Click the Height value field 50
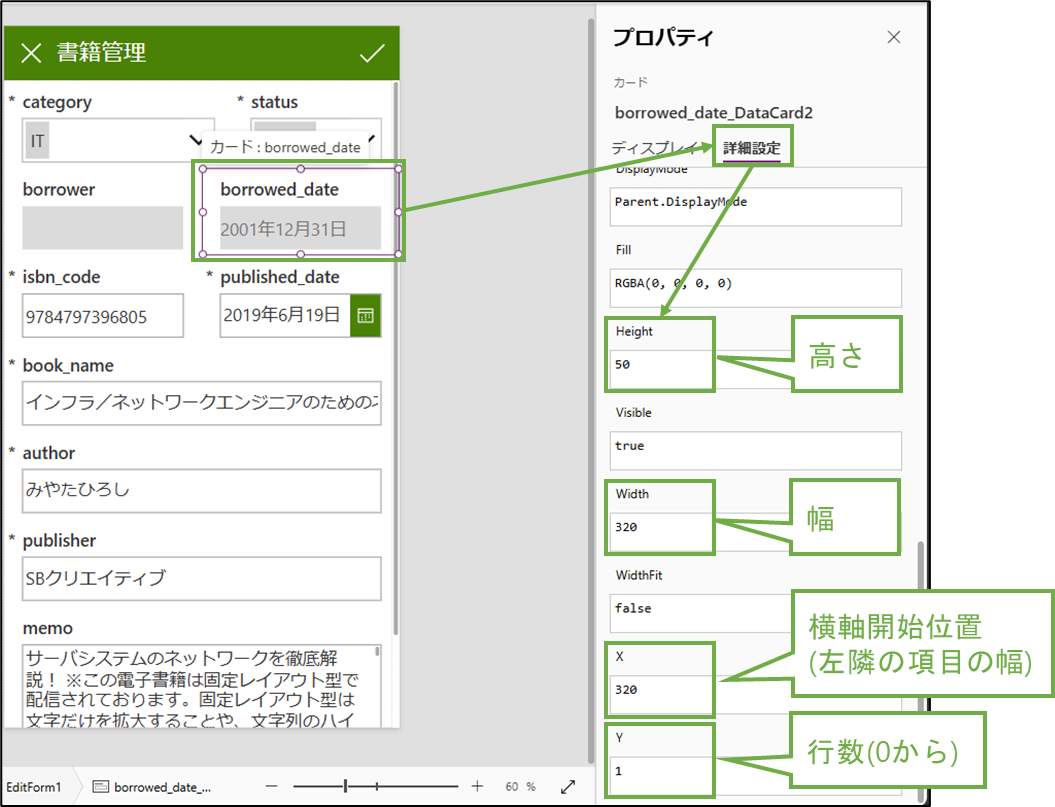The height and width of the screenshot is (807, 1055). (x=661, y=369)
